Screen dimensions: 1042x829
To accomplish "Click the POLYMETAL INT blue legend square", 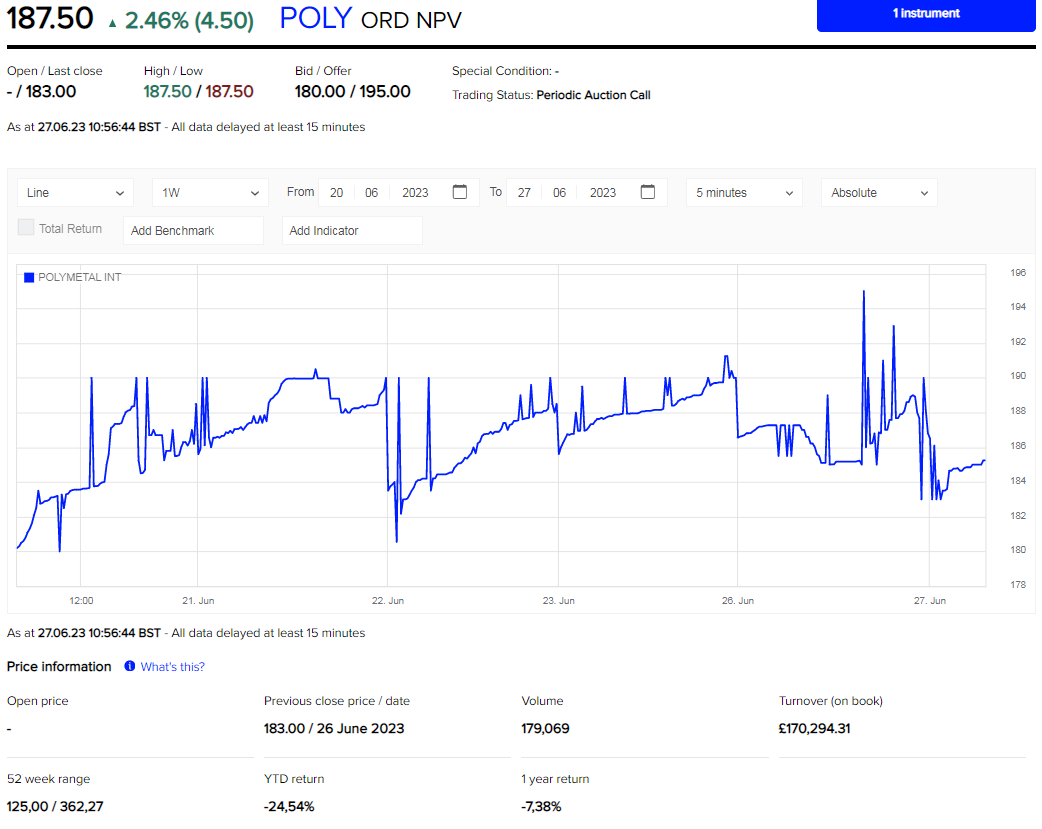I will pyautogui.click(x=29, y=277).
